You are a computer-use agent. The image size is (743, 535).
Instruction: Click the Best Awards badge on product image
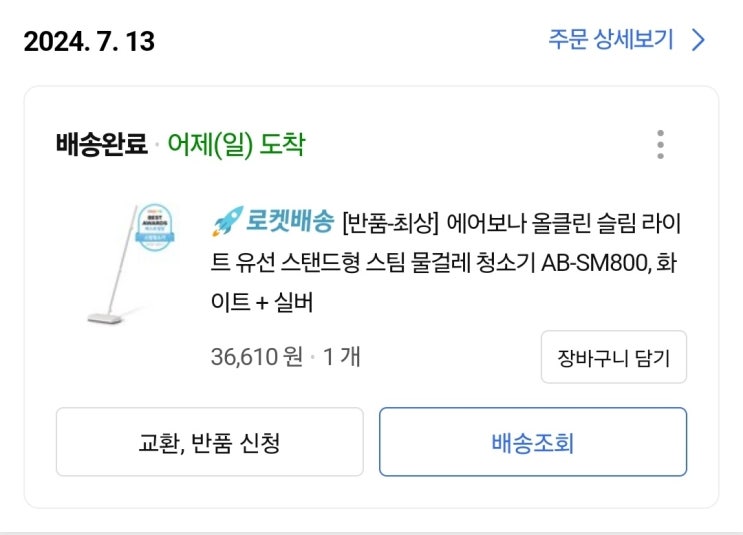pos(153,229)
